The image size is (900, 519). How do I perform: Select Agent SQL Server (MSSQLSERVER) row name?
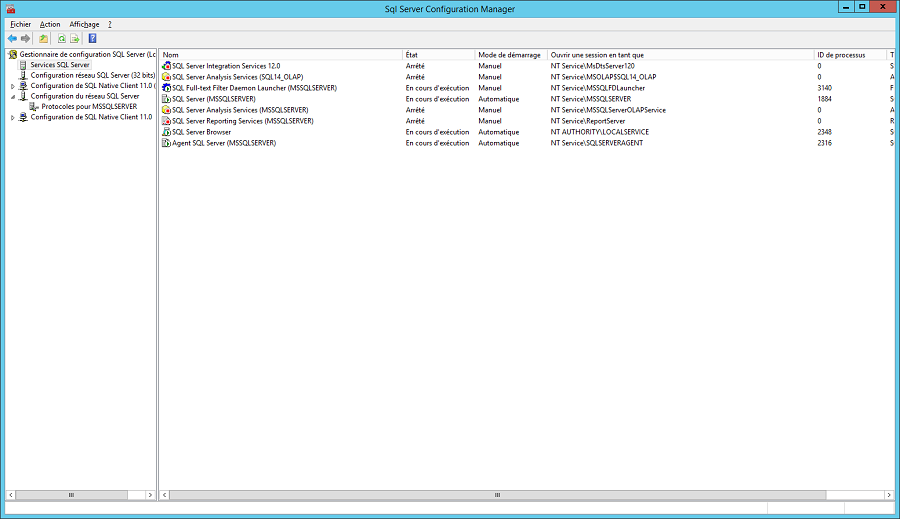[x=224, y=143]
